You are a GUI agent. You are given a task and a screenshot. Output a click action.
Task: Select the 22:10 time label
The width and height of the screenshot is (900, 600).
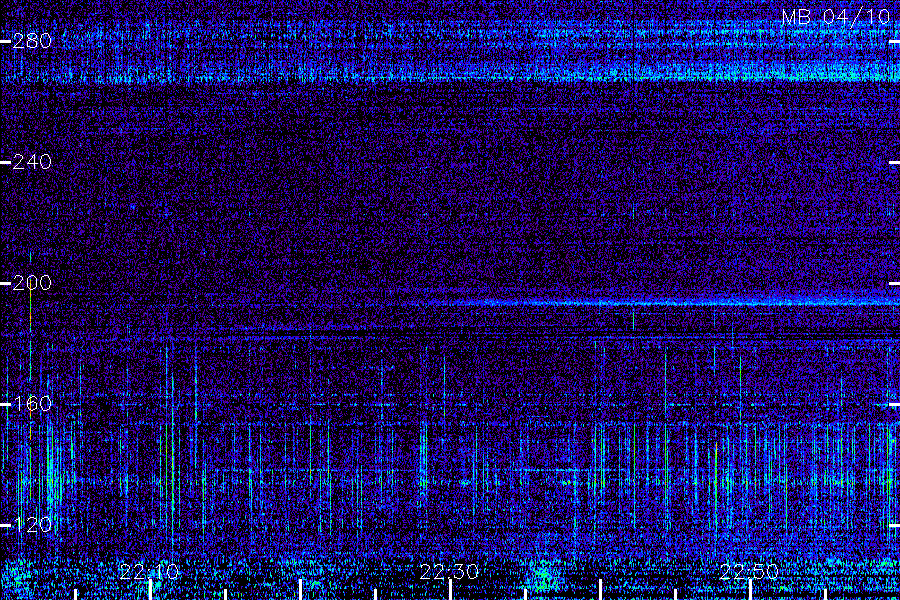149,572
